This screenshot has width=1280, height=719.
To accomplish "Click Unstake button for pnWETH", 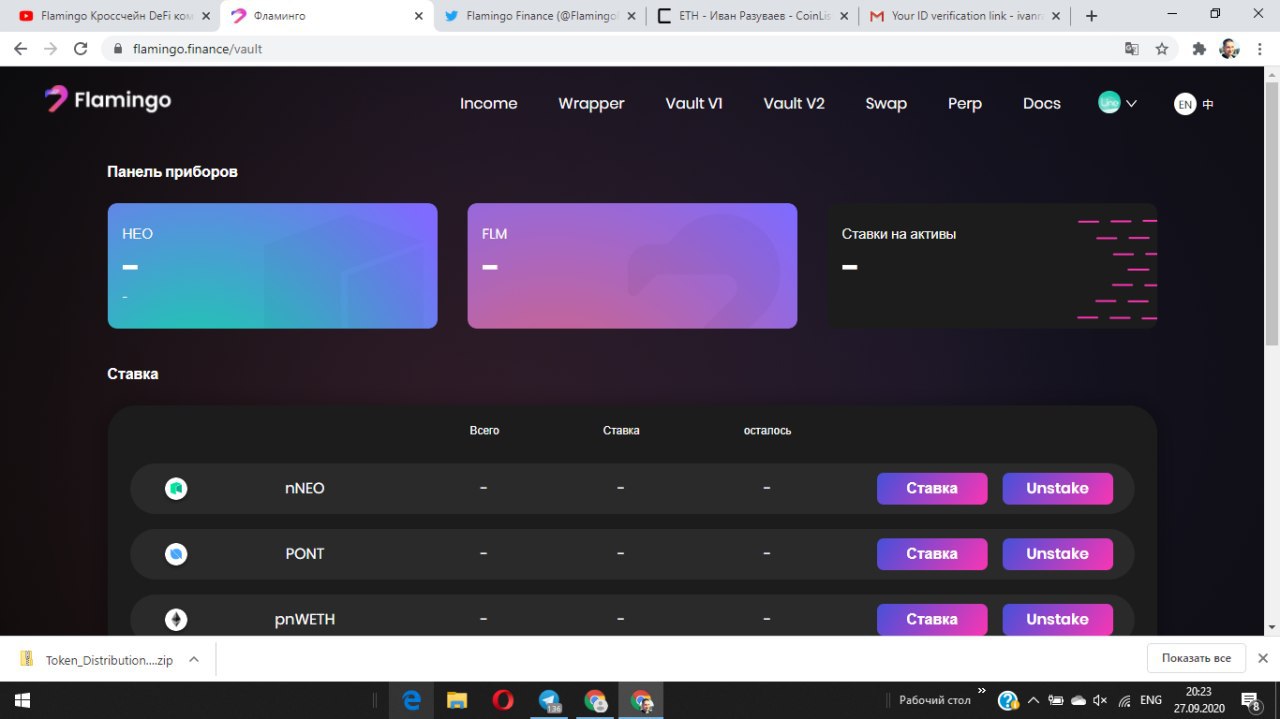I will pos(1057,620).
